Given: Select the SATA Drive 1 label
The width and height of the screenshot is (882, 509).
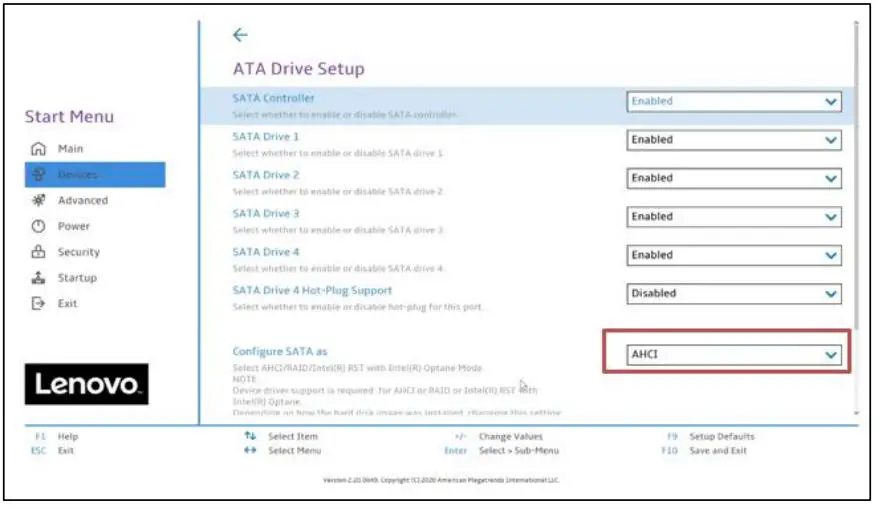Looking at the screenshot, I should (266, 137).
